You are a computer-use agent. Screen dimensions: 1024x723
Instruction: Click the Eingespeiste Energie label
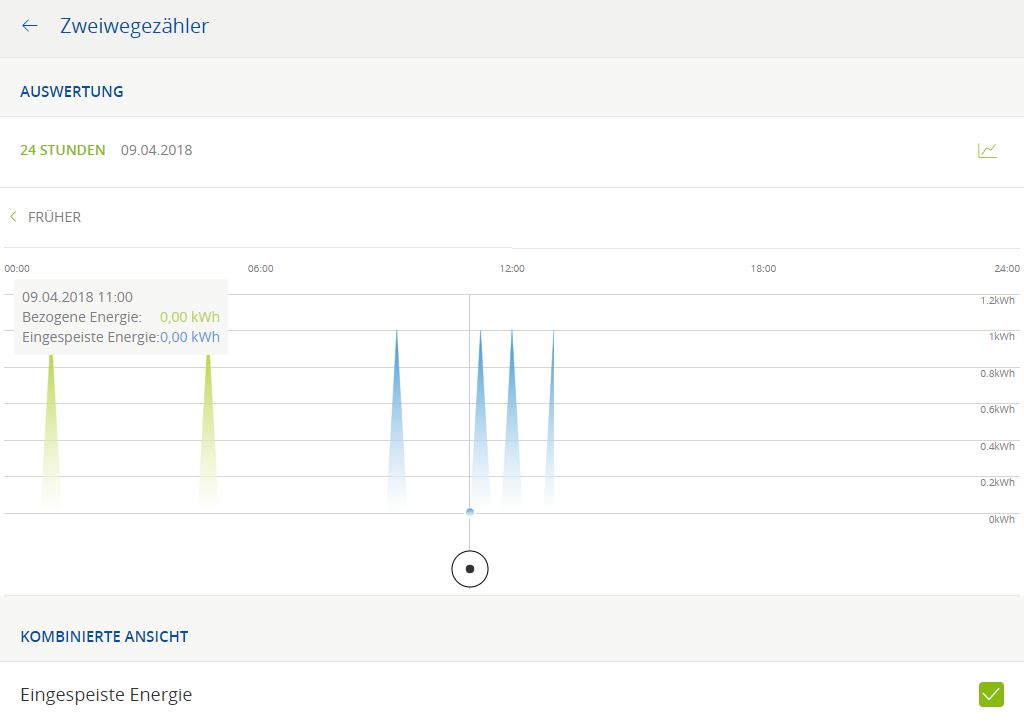pyautogui.click(x=106, y=695)
